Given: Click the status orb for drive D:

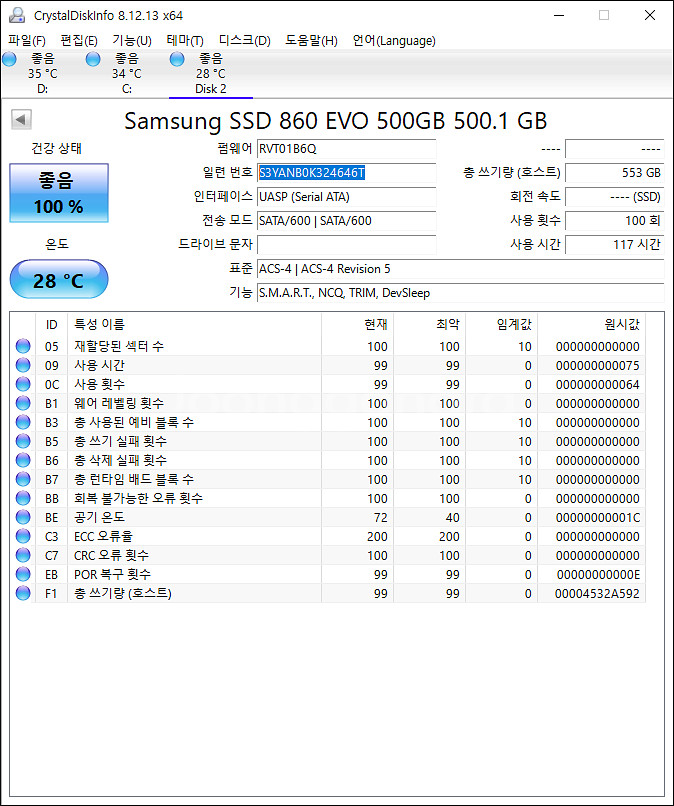Looking at the screenshot, I should tap(9, 60).
